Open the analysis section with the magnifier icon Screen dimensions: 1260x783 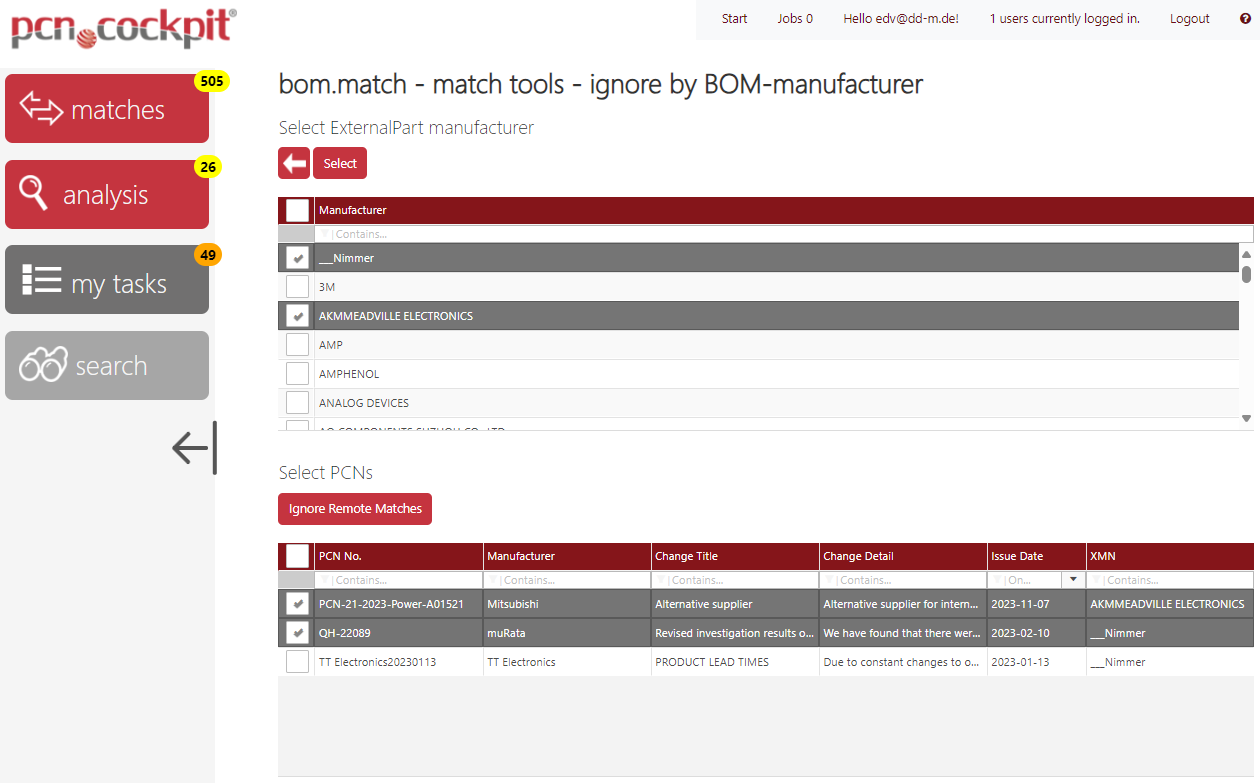pos(107,194)
